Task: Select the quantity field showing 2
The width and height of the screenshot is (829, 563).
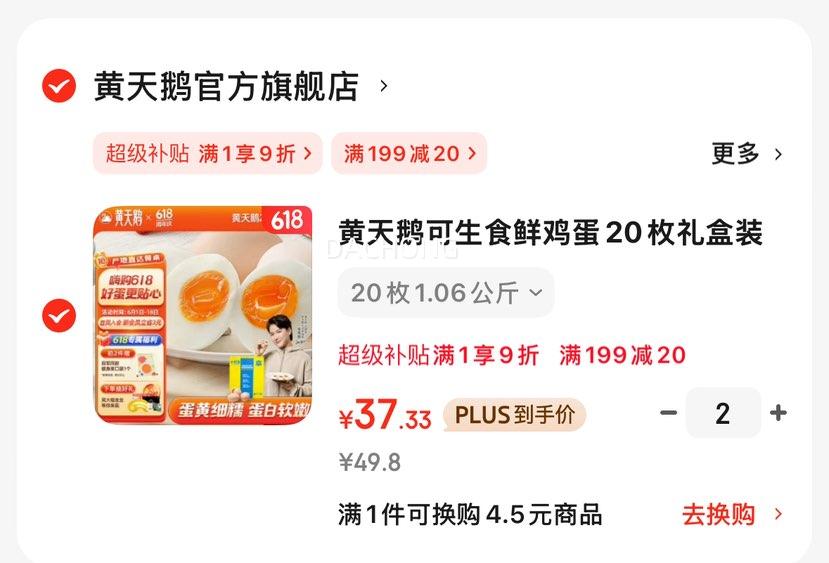Action: pyautogui.click(x=723, y=413)
